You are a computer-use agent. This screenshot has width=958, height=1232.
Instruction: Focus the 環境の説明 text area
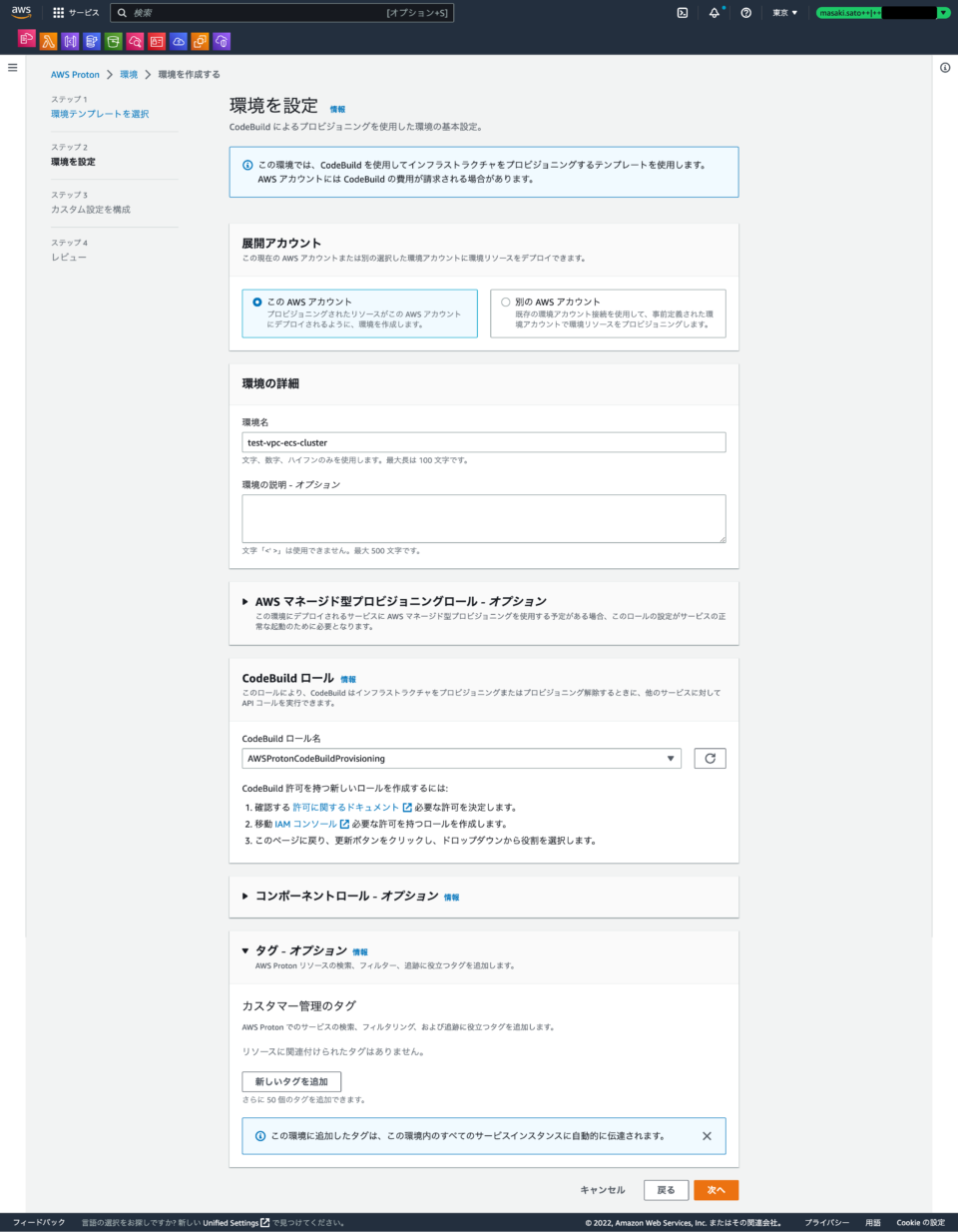[484, 519]
